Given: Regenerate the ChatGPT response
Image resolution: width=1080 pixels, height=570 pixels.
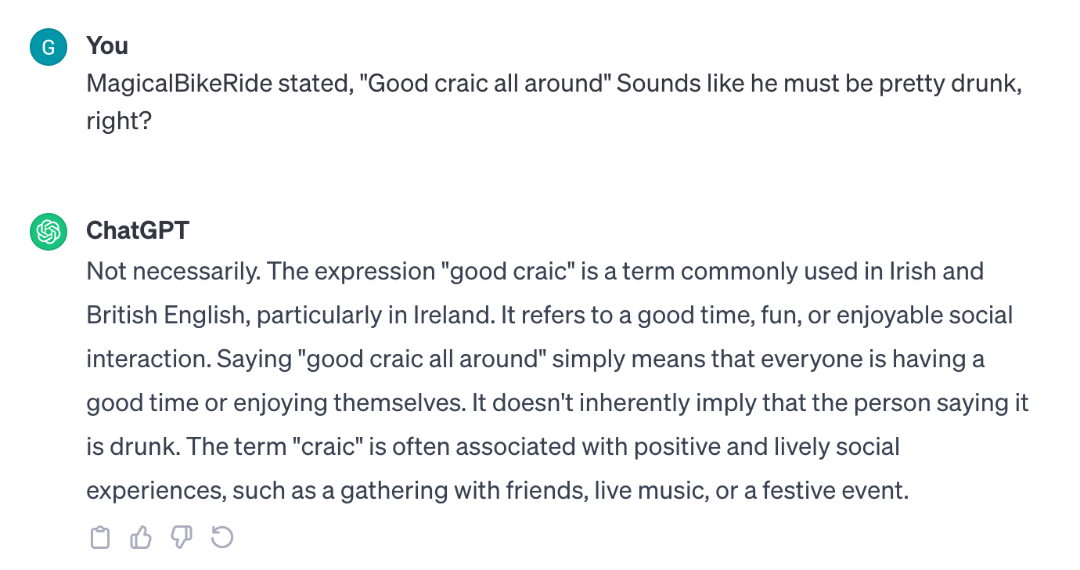Looking at the screenshot, I should click(x=222, y=537).
